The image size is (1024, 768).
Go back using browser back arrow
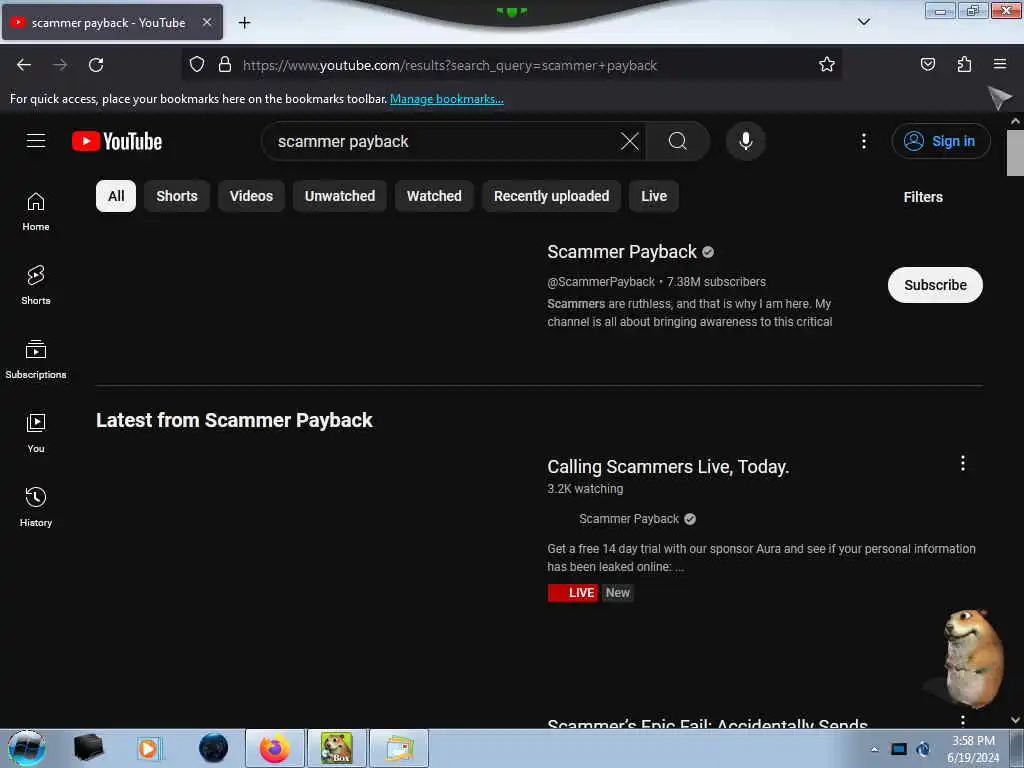pos(24,65)
